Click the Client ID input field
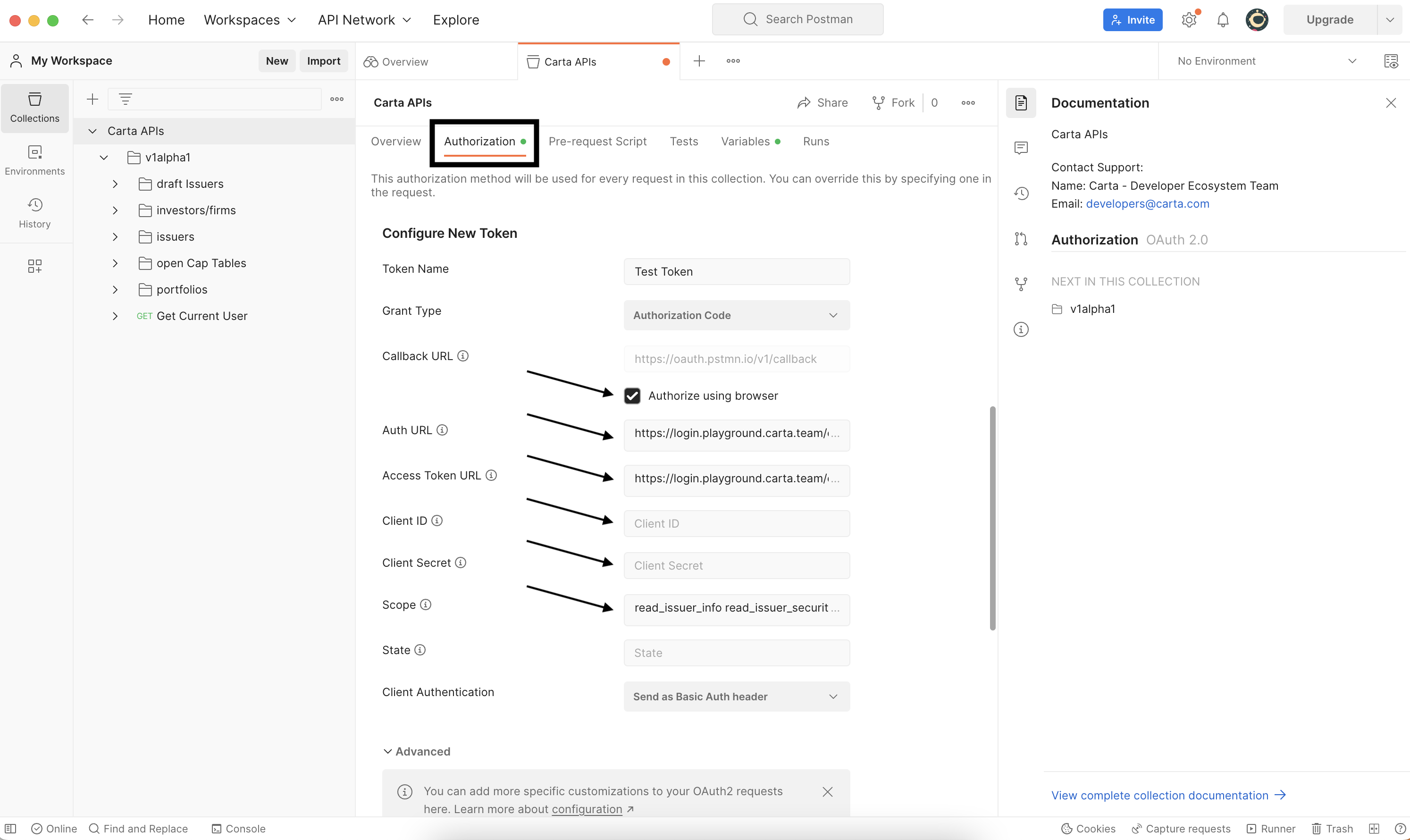1410x840 pixels. pos(736,523)
